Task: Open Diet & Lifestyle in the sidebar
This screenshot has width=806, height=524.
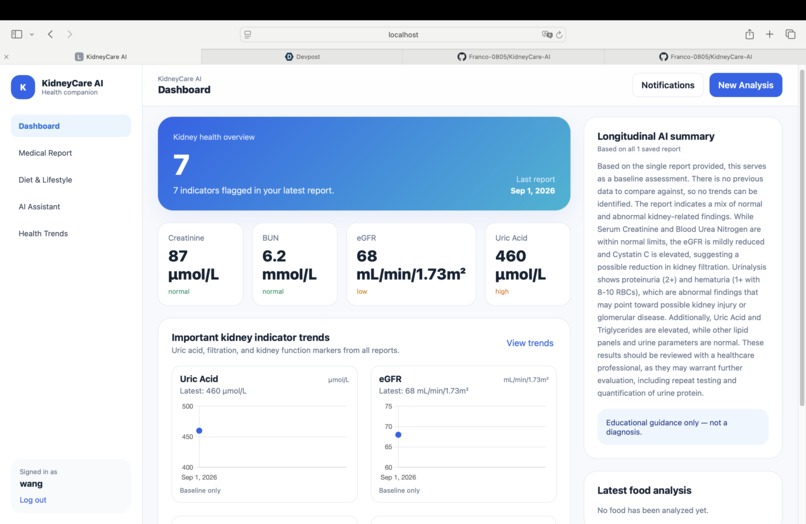Action: click(x=71, y=179)
